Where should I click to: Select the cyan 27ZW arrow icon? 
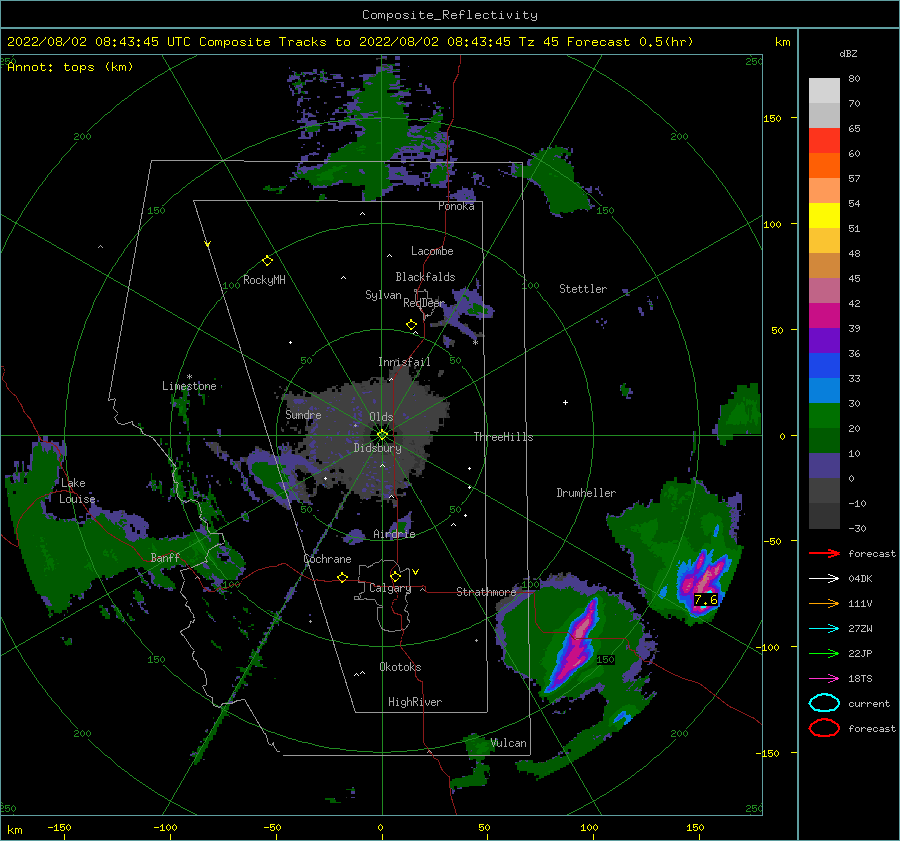click(824, 629)
